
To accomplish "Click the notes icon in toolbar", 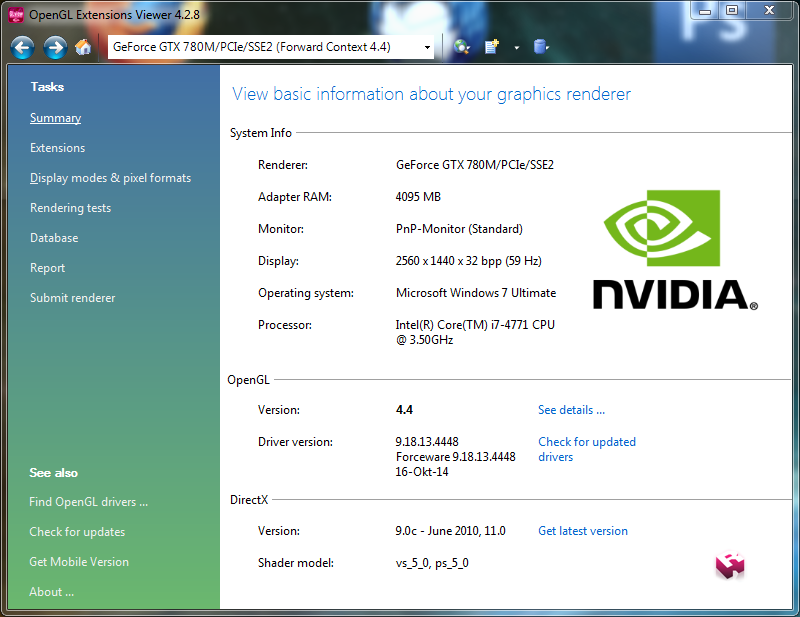I will 492,47.
